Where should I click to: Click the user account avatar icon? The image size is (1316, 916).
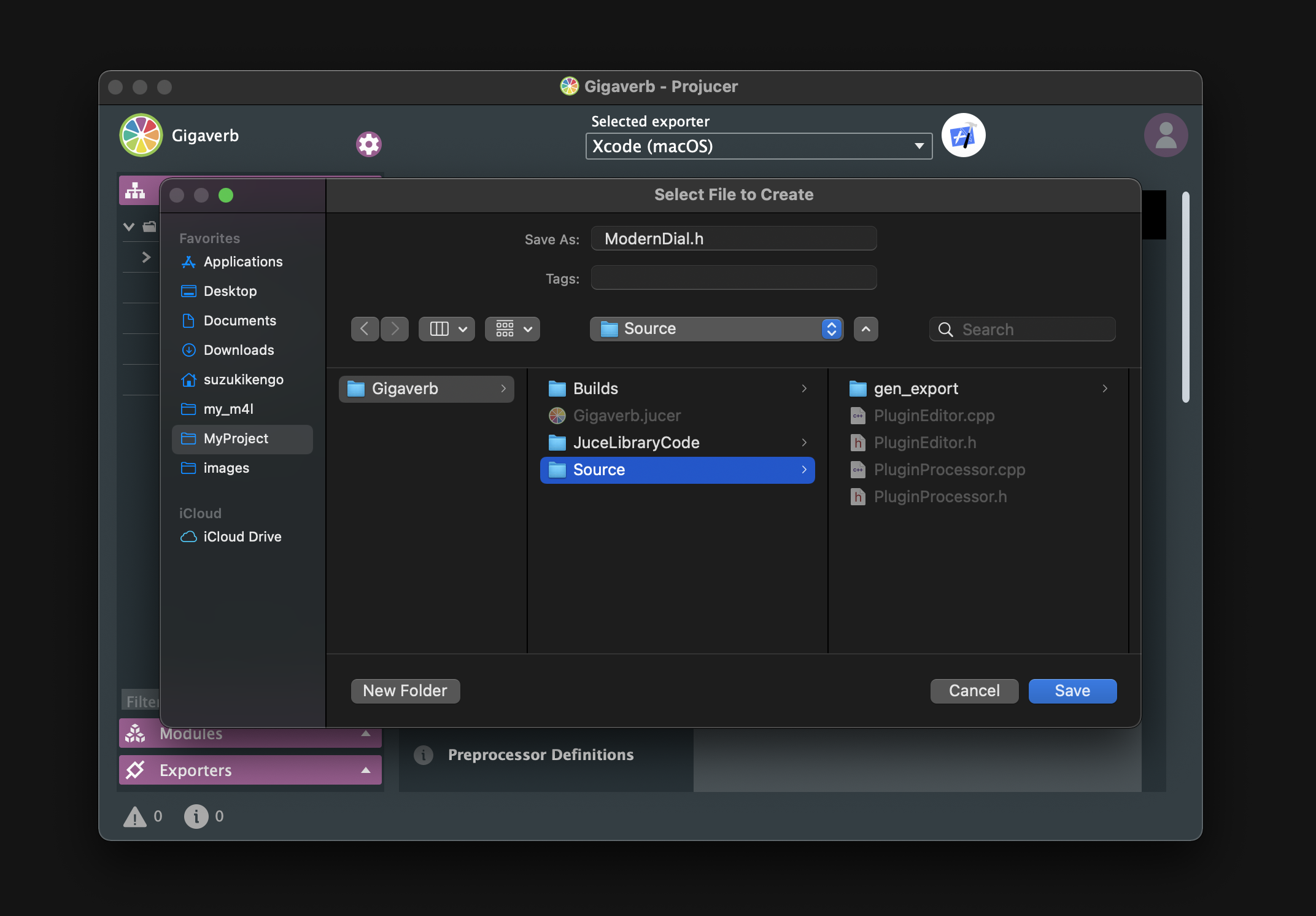coord(1166,135)
